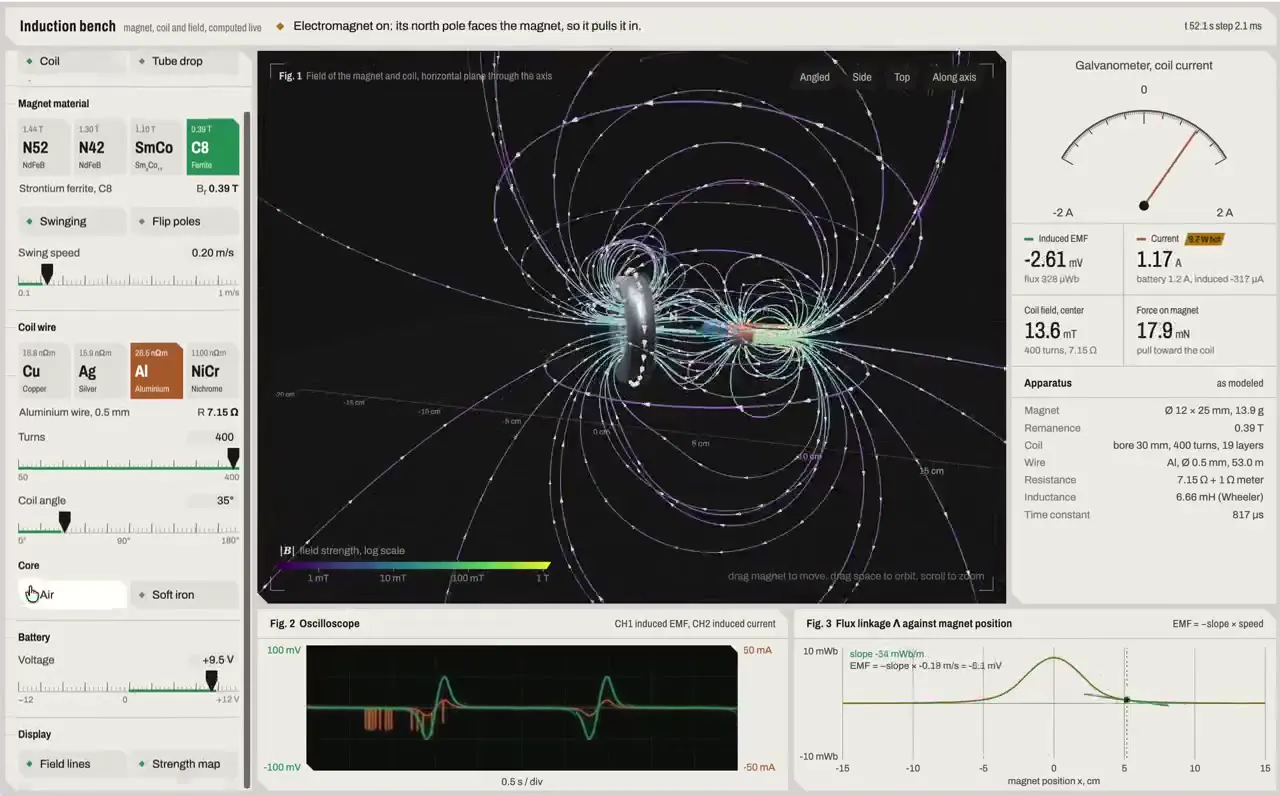Select the Soft iron core
The height and width of the screenshot is (796, 1280).
(x=185, y=594)
